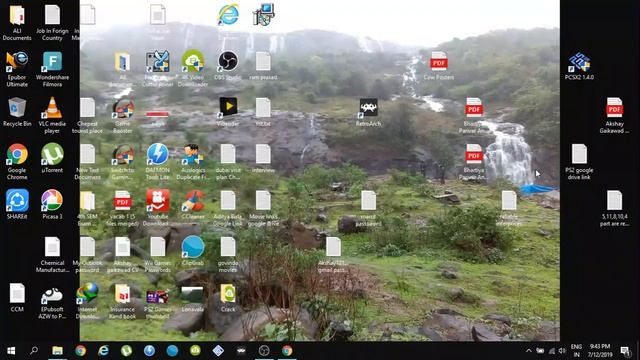Open the PS2 Games thumbnail file
The height and width of the screenshot is (360, 640).
tap(158, 296)
